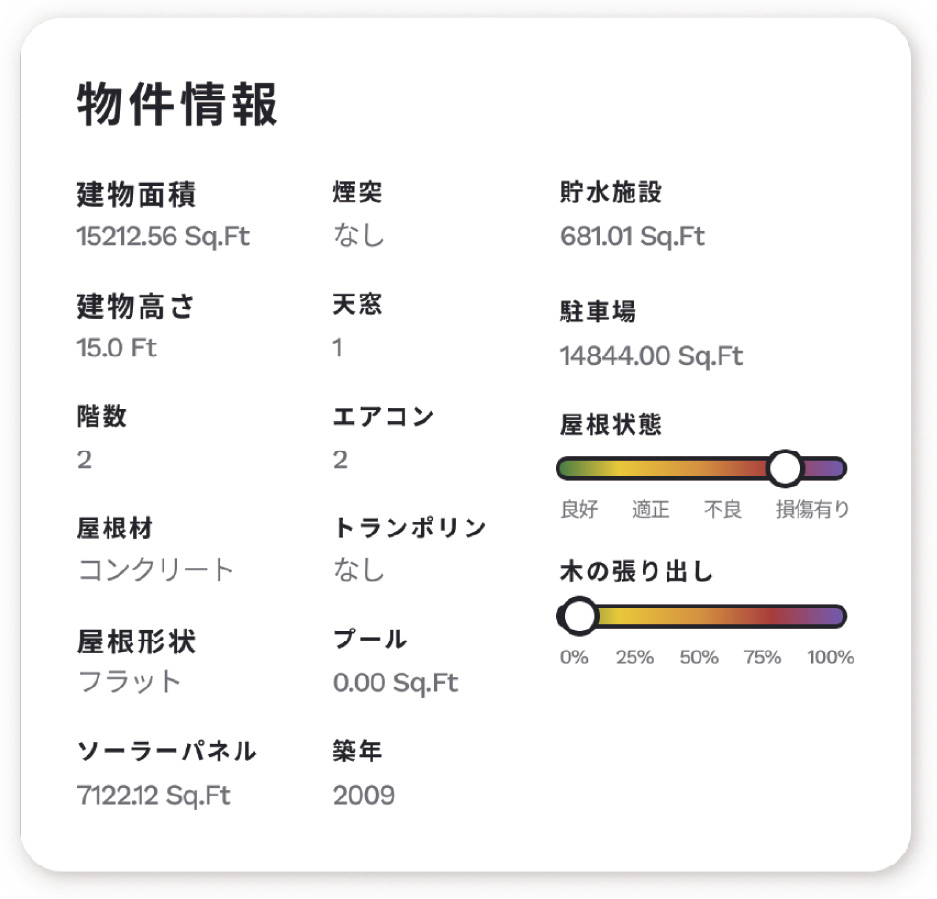Click the 適正 label on roof condition scale
The width and height of the screenshot is (937, 899).
click(651, 509)
